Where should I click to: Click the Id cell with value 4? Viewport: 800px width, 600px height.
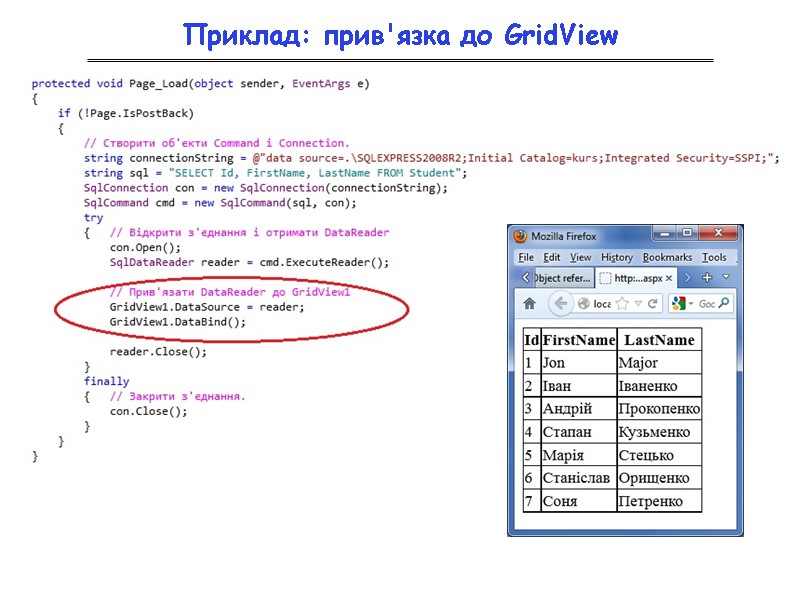(x=532, y=432)
